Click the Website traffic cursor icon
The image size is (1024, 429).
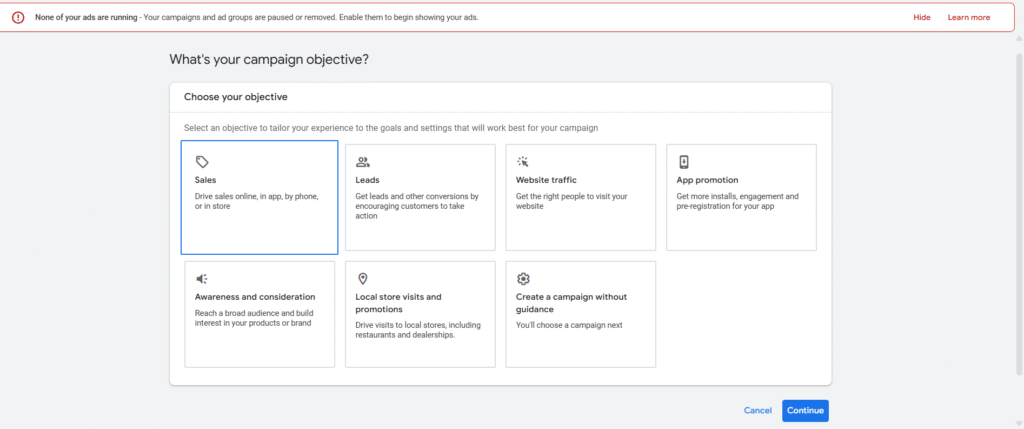tap(522, 162)
